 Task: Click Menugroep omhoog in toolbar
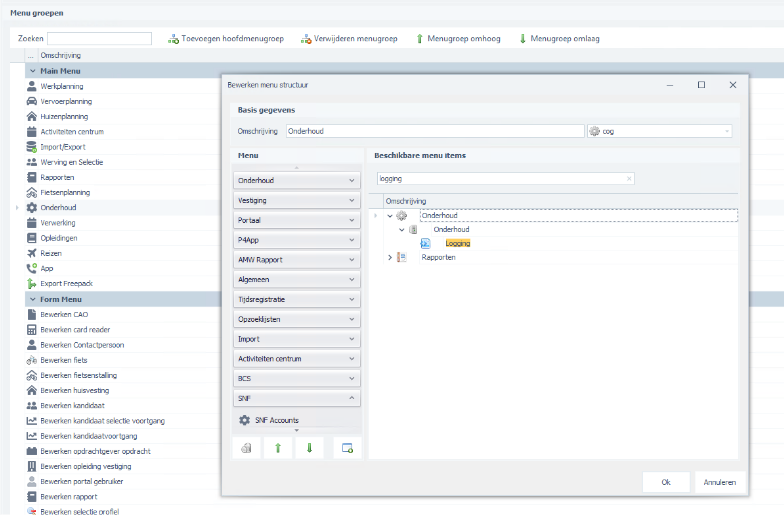[458, 38]
